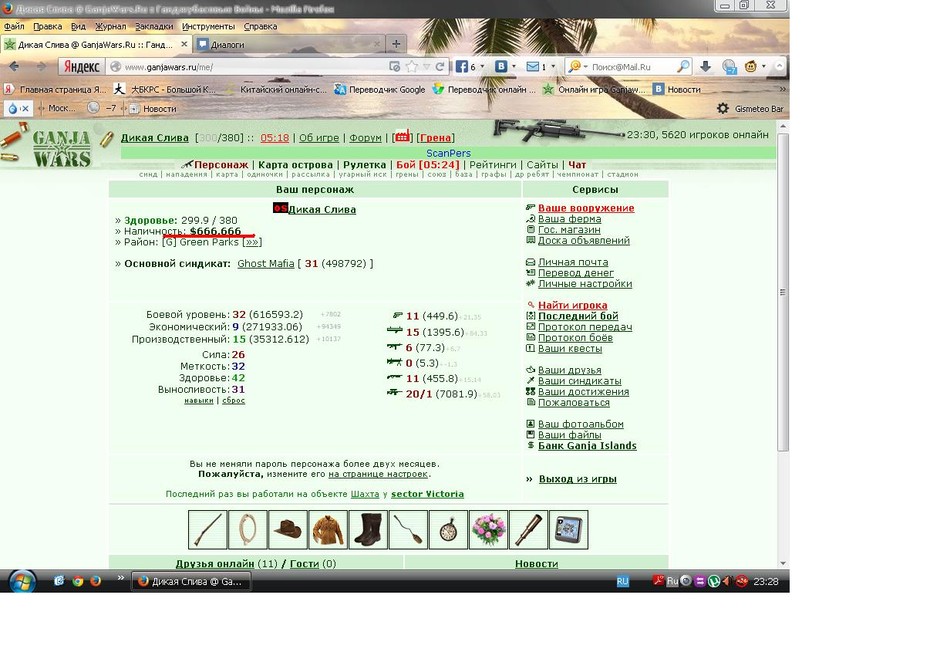
Task: Expand the bookmarks overflow chevron
Action: coord(782,89)
